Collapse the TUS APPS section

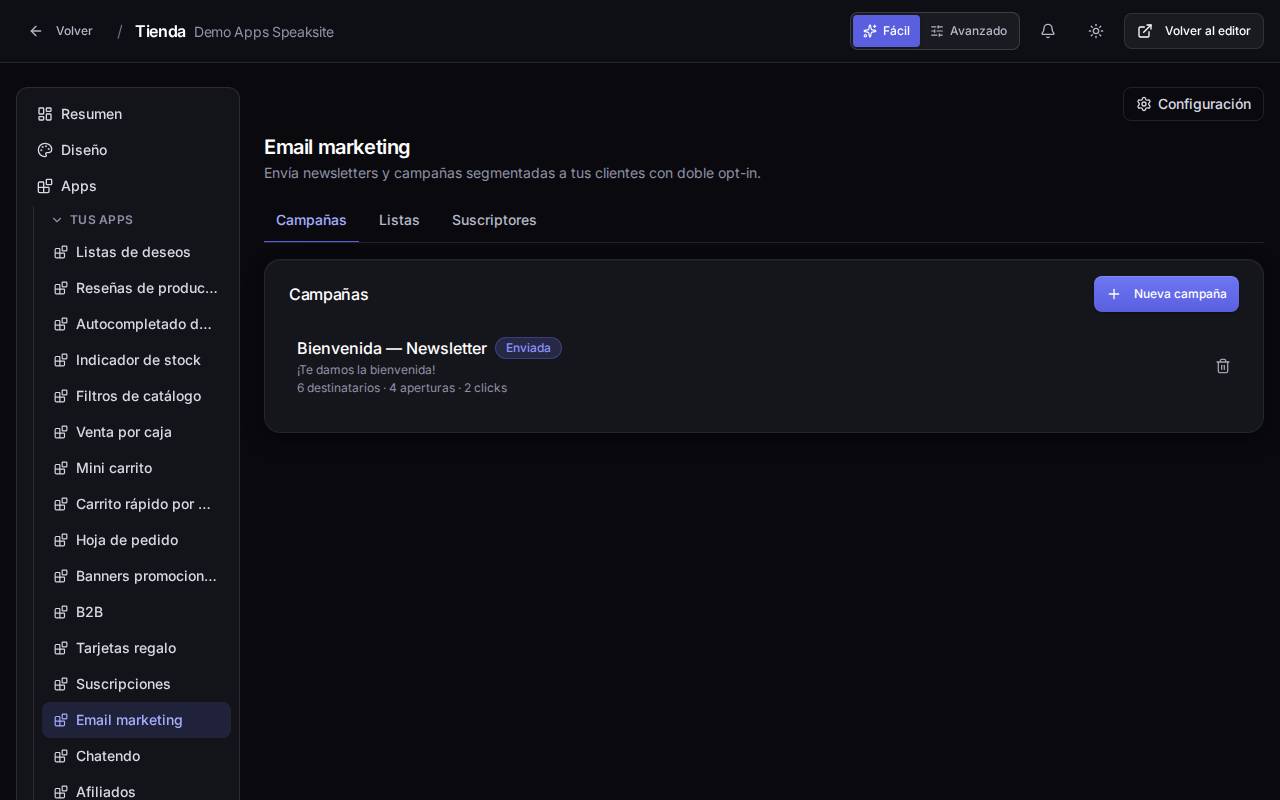click(x=92, y=220)
